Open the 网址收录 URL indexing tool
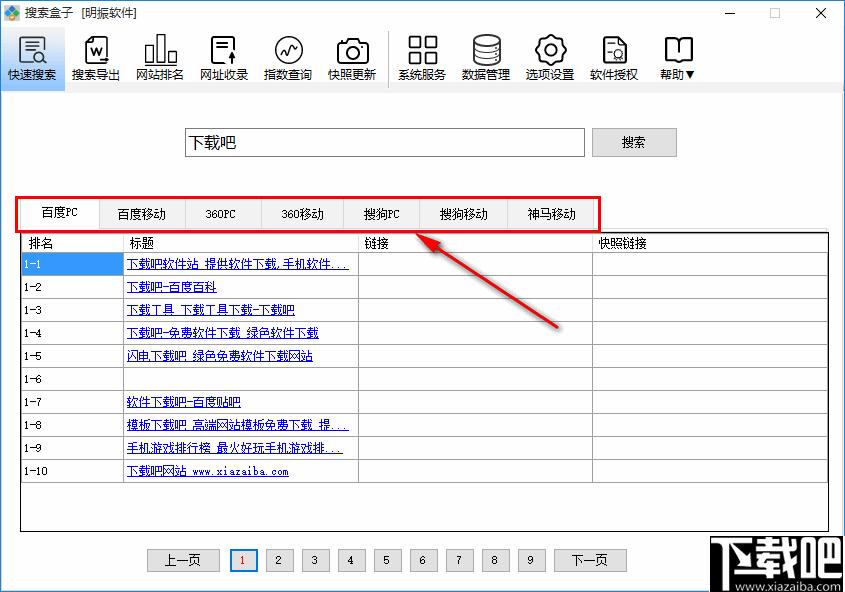The image size is (845, 592). 224,59
